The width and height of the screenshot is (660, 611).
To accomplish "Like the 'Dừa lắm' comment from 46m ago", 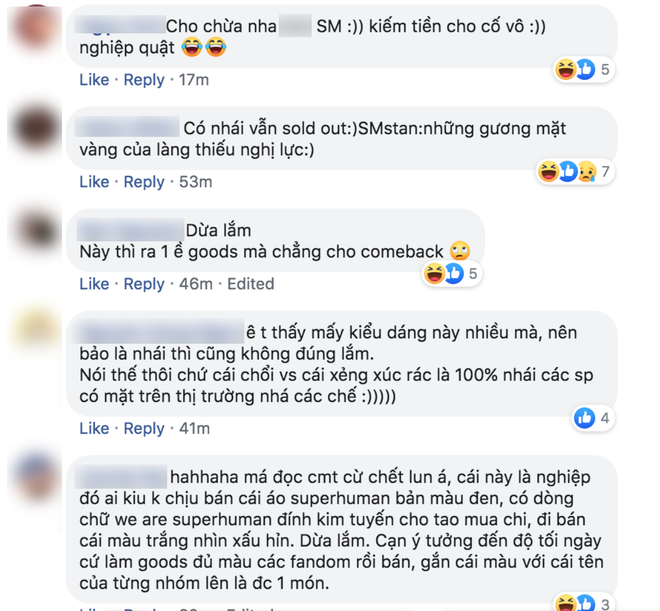I will (x=94, y=284).
